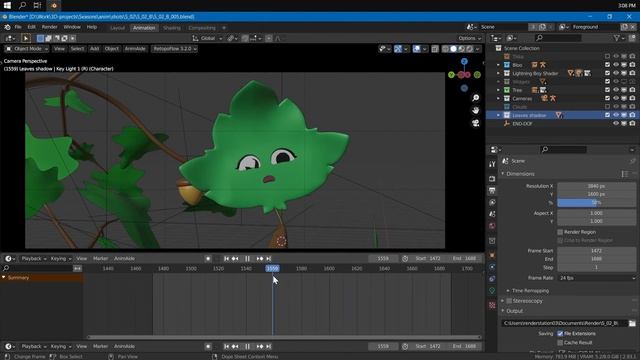Open the Frame Rate dropdown
The height and width of the screenshot is (360, 640).
point(596,278)
